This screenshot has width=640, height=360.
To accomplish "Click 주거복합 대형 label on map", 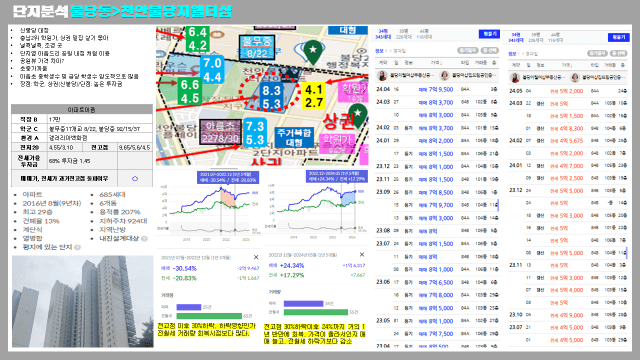I will point(294,138).
